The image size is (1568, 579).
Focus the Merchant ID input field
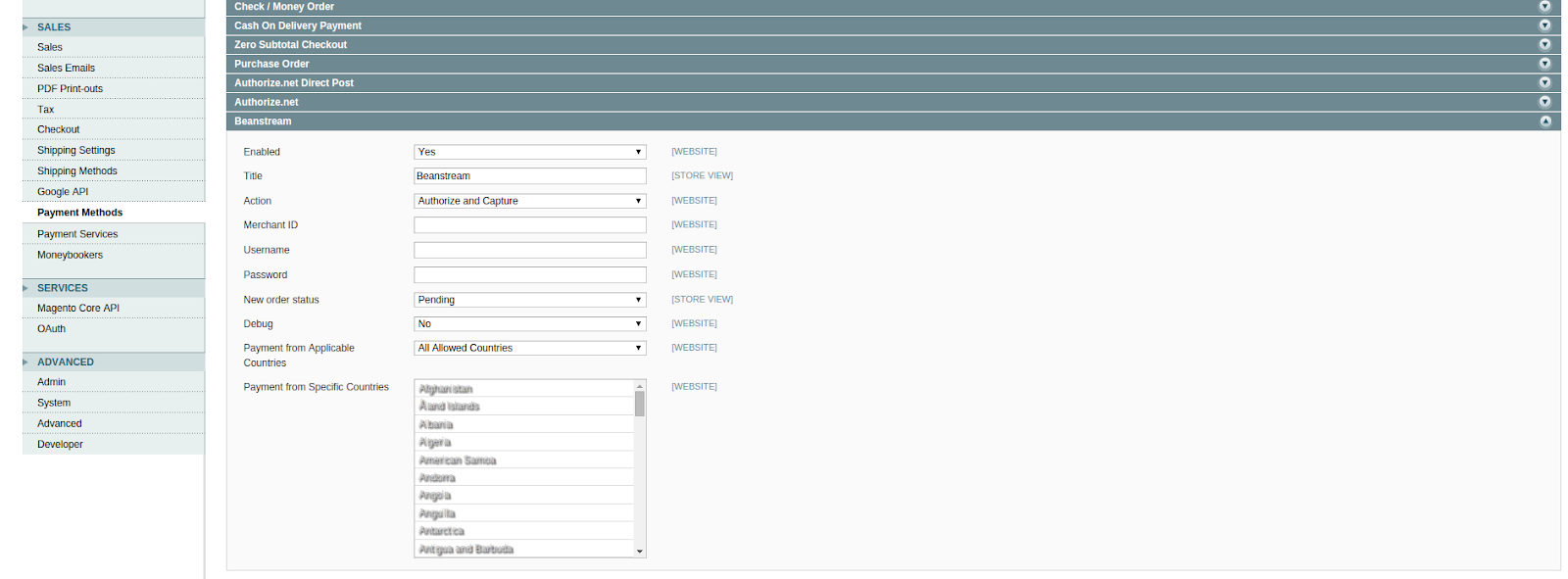click(530, 225)
